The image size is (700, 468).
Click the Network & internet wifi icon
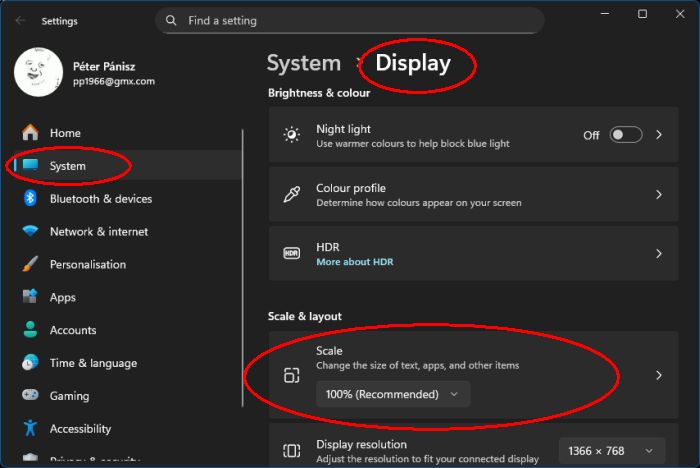pos(30,232)
